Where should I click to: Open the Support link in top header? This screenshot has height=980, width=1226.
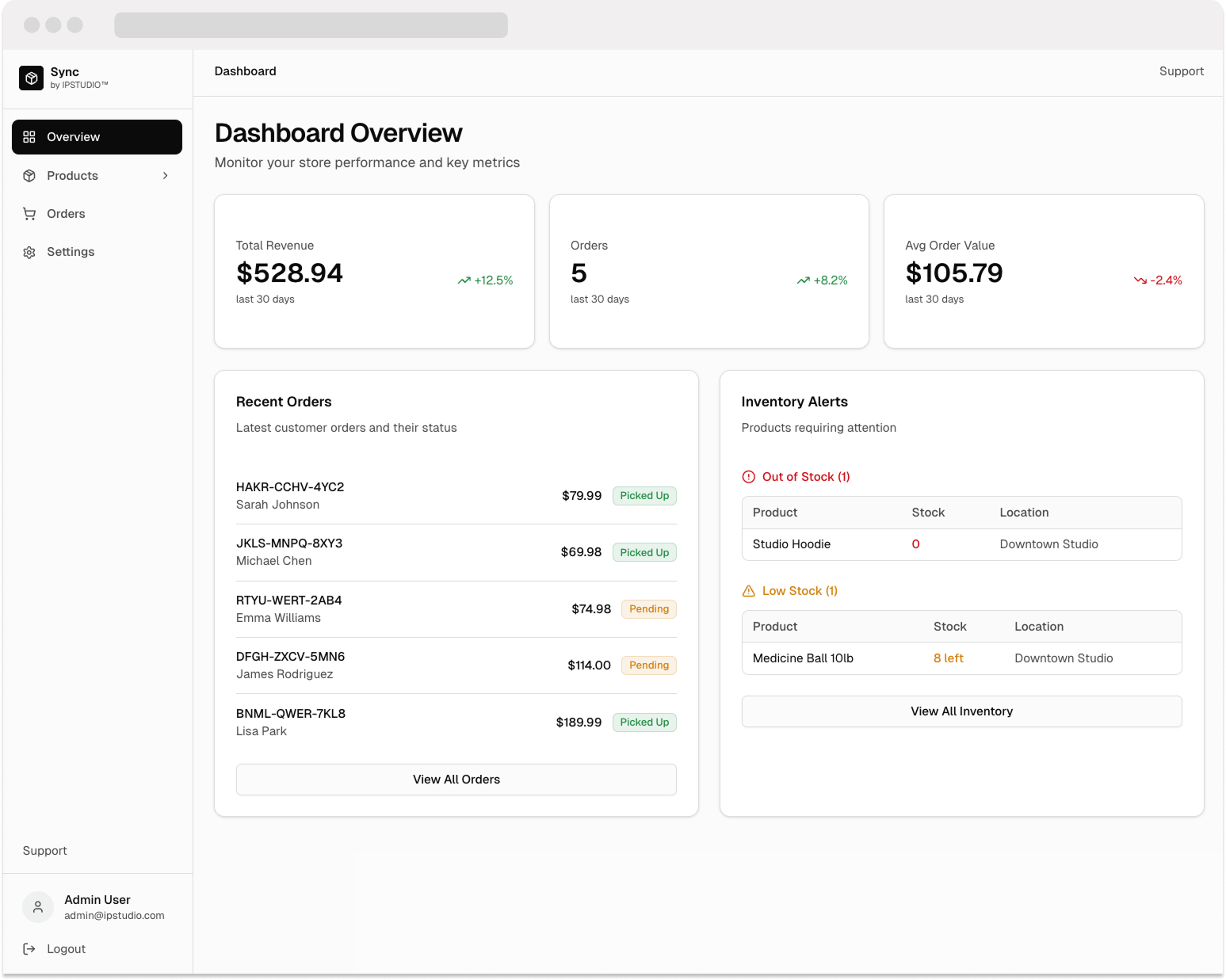pos(1181,71)
